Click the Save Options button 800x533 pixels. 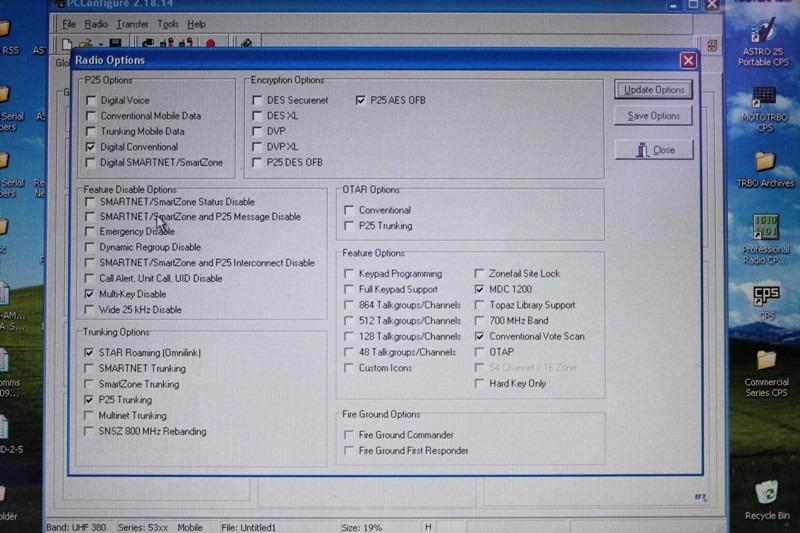pos(654,116)
